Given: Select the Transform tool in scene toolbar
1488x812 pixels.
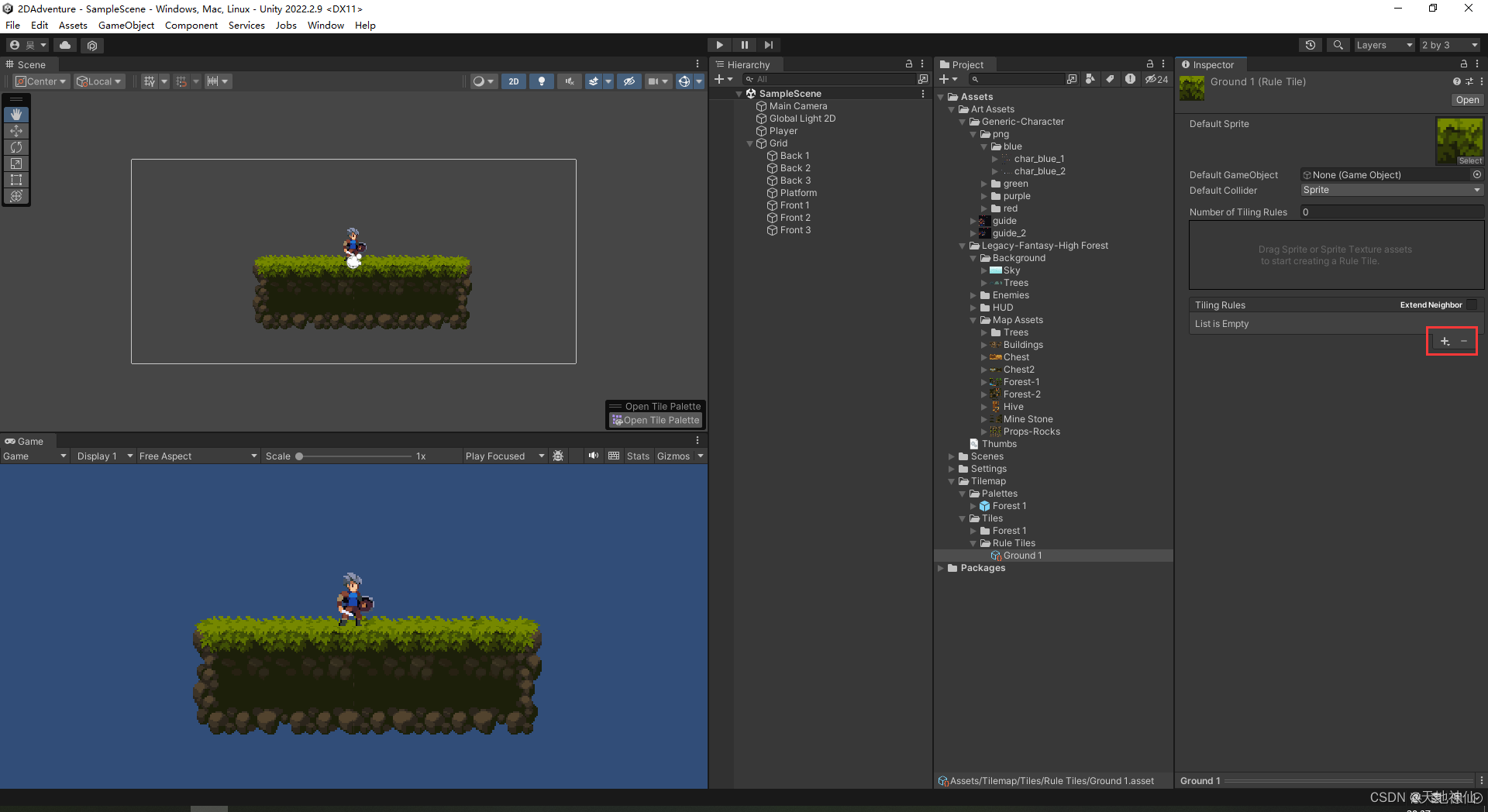Looking at the screenshot, I should click(16, 196).
